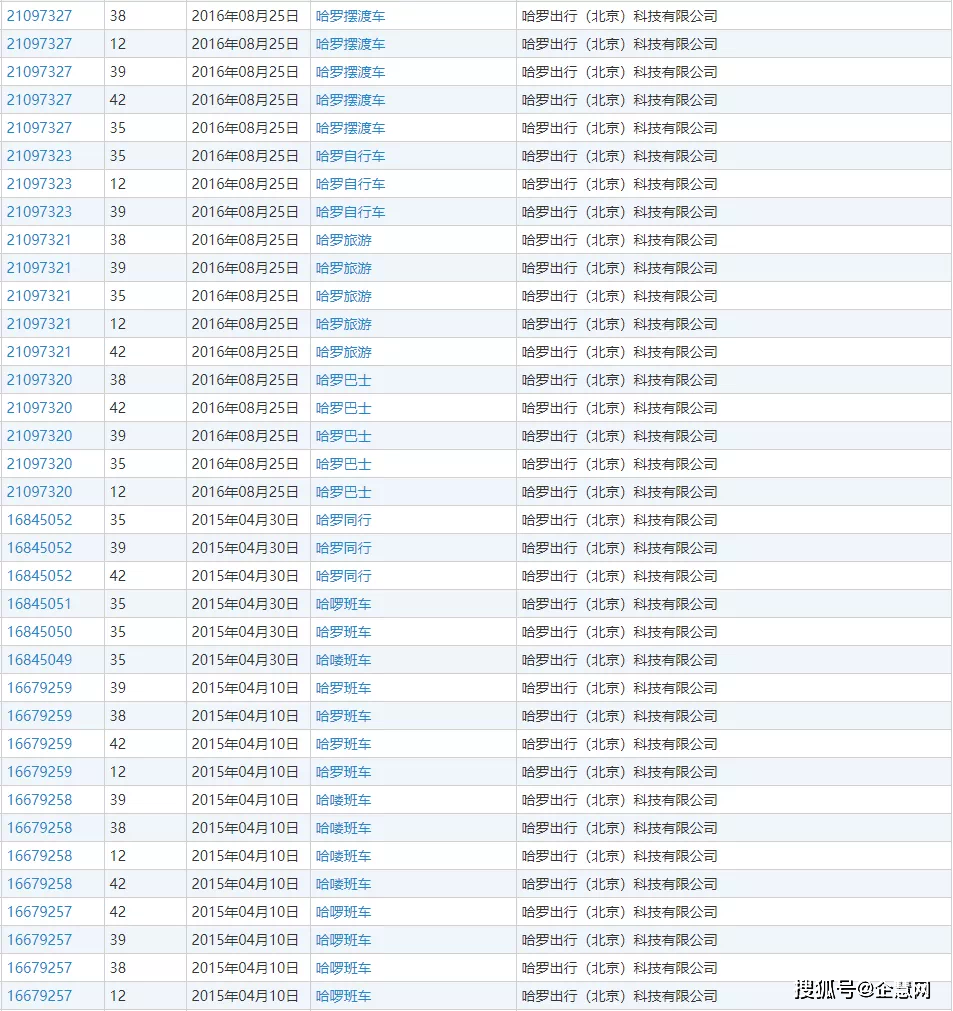Open registration number 16845051
The image size is (953, 1011).
(39, 604)
